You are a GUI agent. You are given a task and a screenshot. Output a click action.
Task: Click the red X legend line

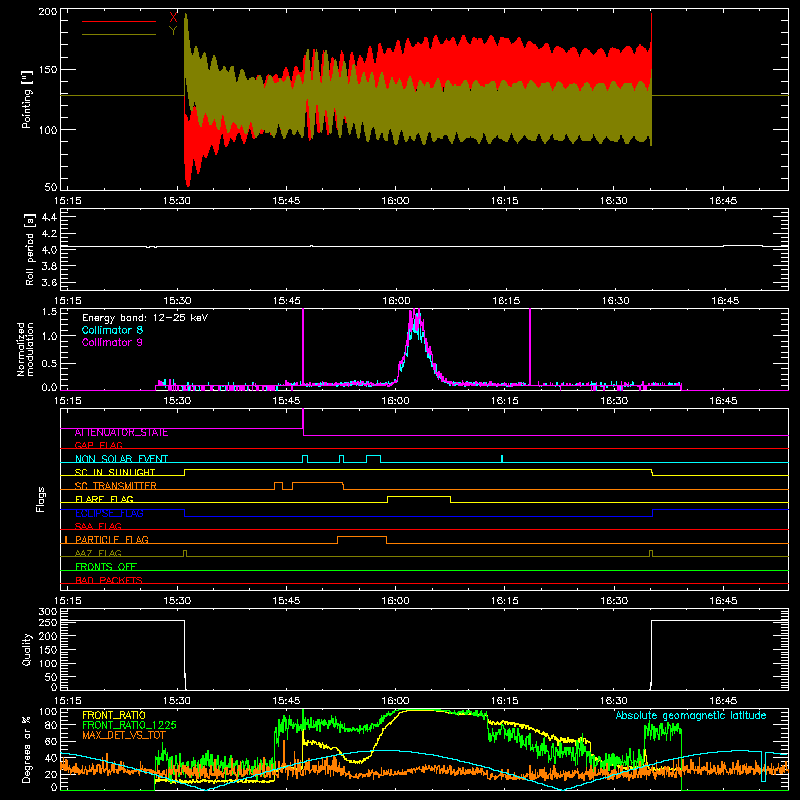(x=119, y=21)
